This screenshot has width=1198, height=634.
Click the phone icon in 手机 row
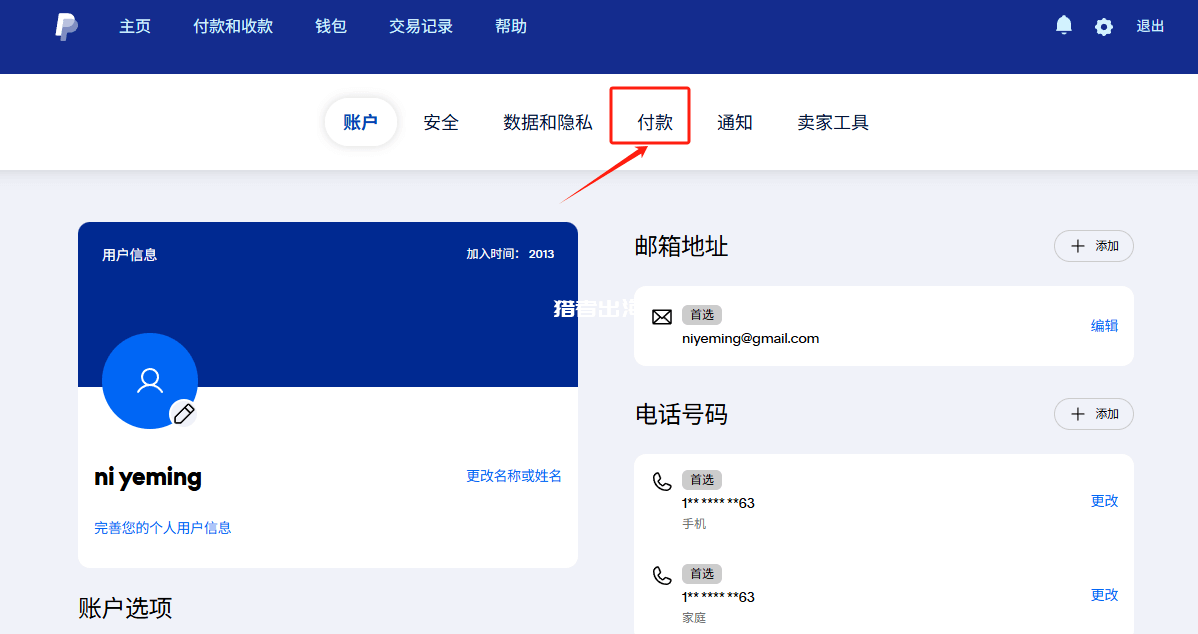tap(662, 481)
